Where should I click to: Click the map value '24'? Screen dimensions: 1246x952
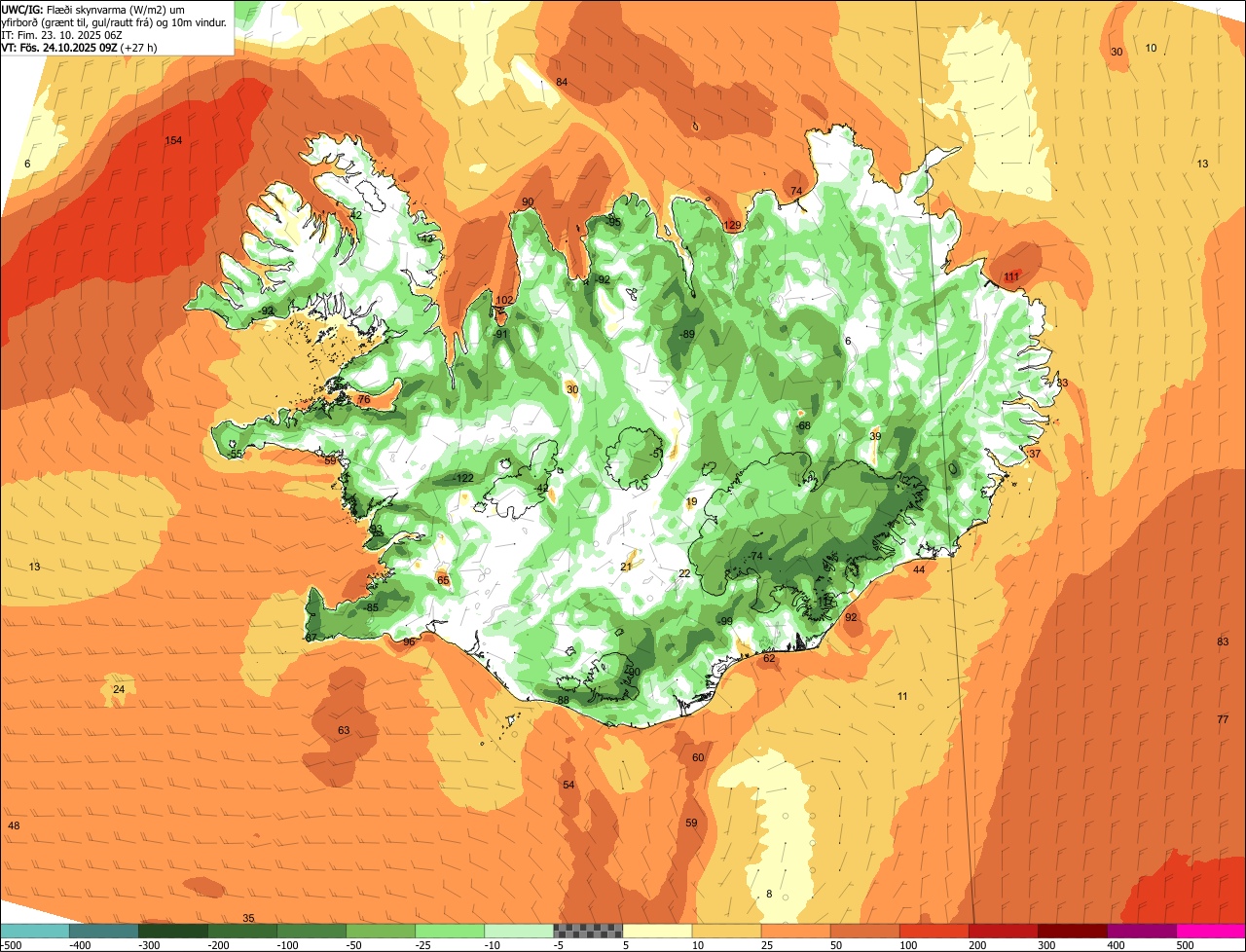[119, 689]
